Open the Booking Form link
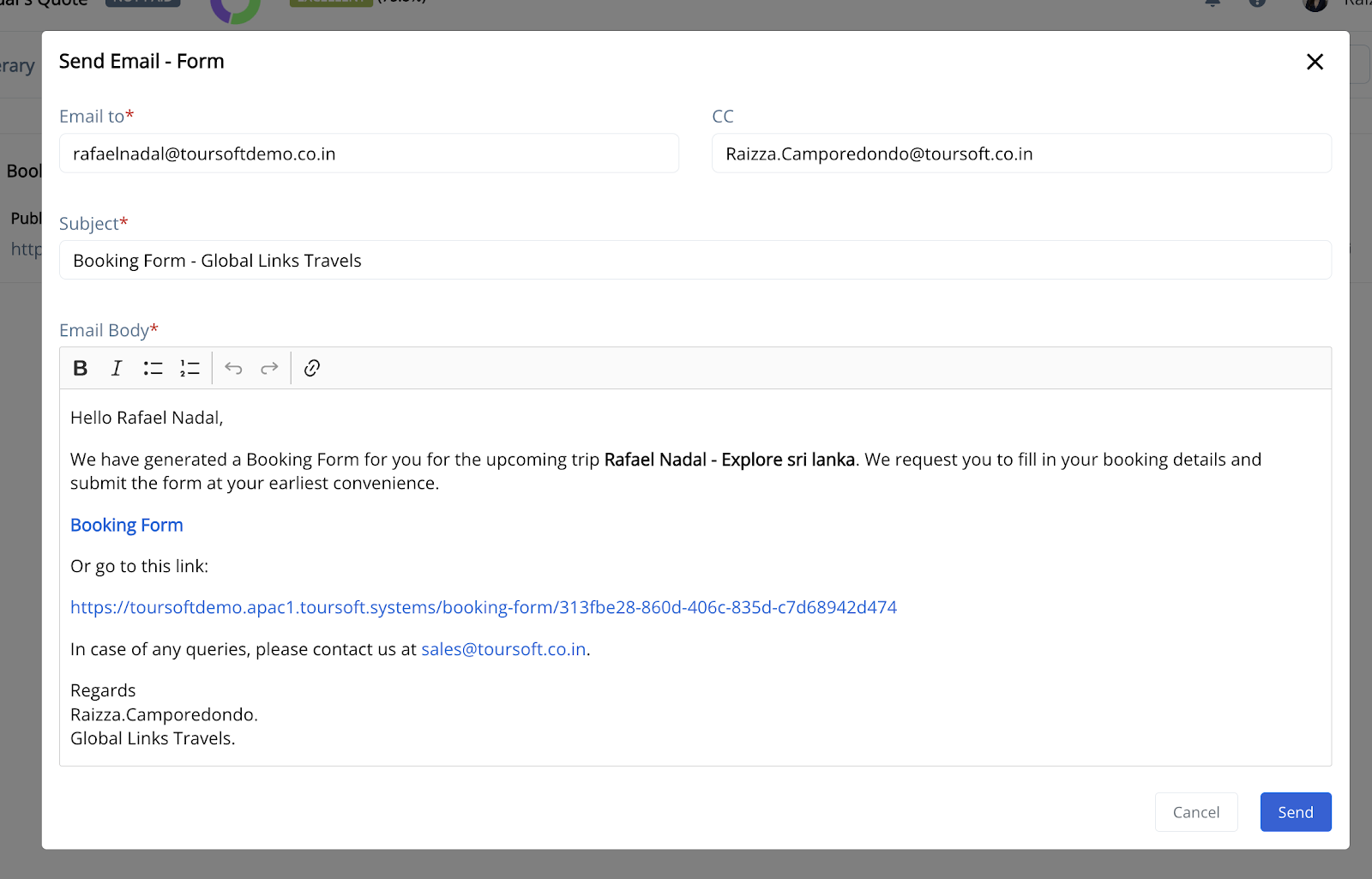The image size is (1372, 879). [127, 525]
